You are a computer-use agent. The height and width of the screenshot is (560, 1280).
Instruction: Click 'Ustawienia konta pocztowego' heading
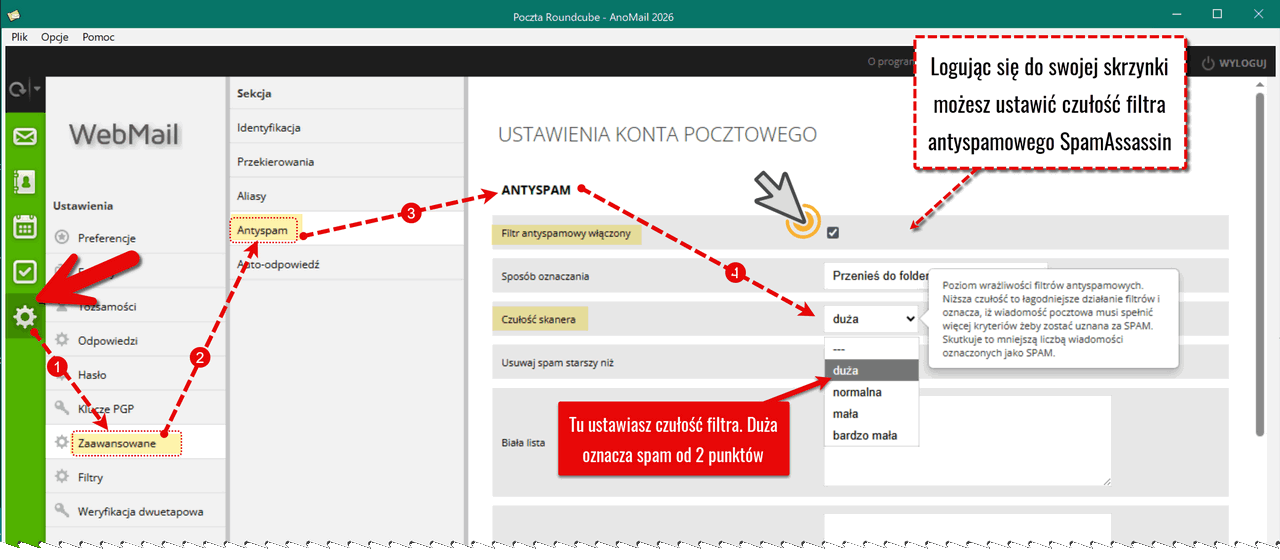[x=657, y=134]
